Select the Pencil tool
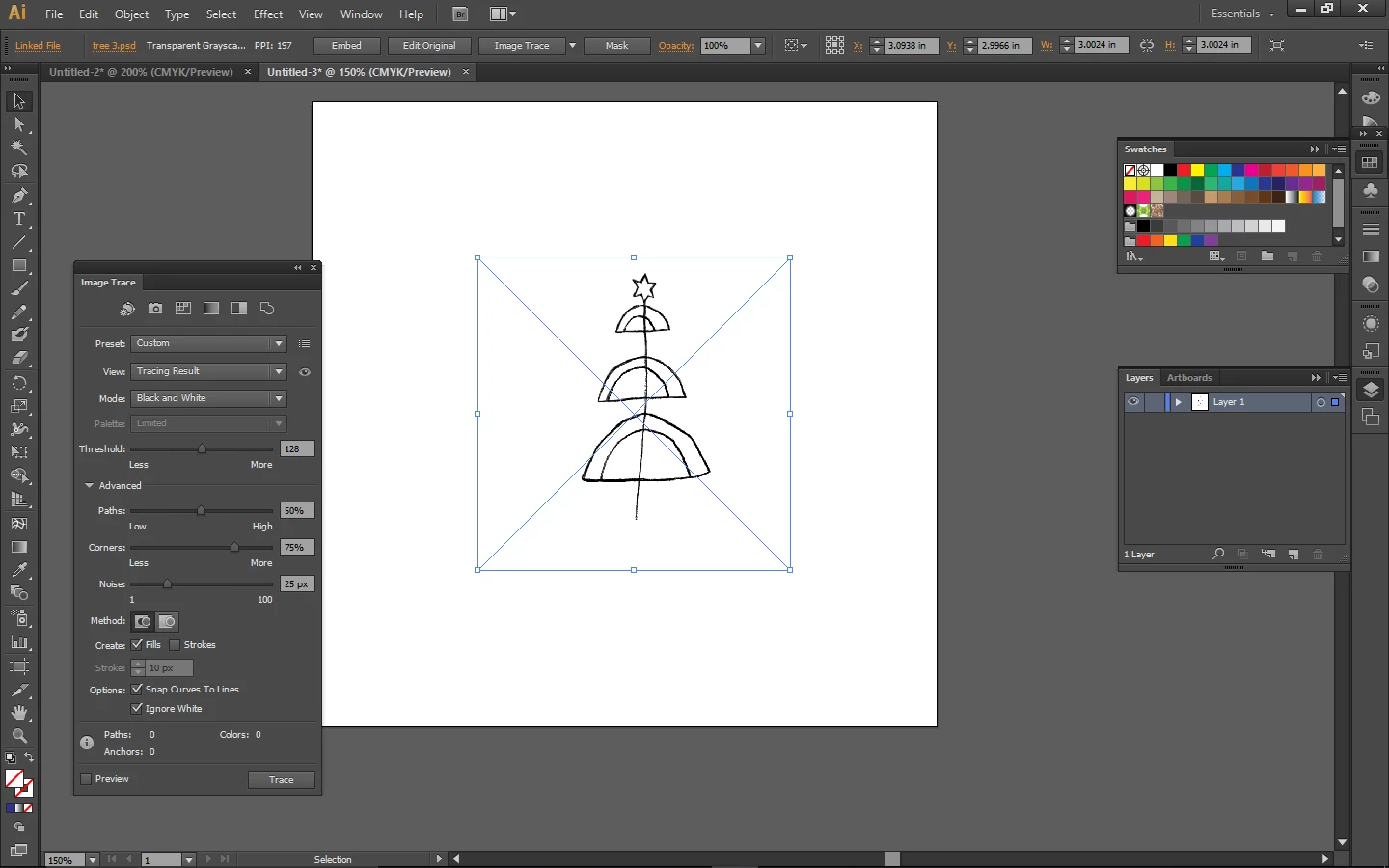Screen dimensions: 1389x868 click(19, 312)
